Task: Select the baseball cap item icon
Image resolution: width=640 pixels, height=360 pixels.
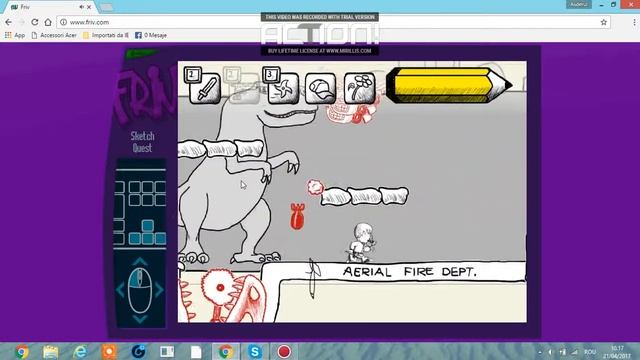Action: [320, 88]
